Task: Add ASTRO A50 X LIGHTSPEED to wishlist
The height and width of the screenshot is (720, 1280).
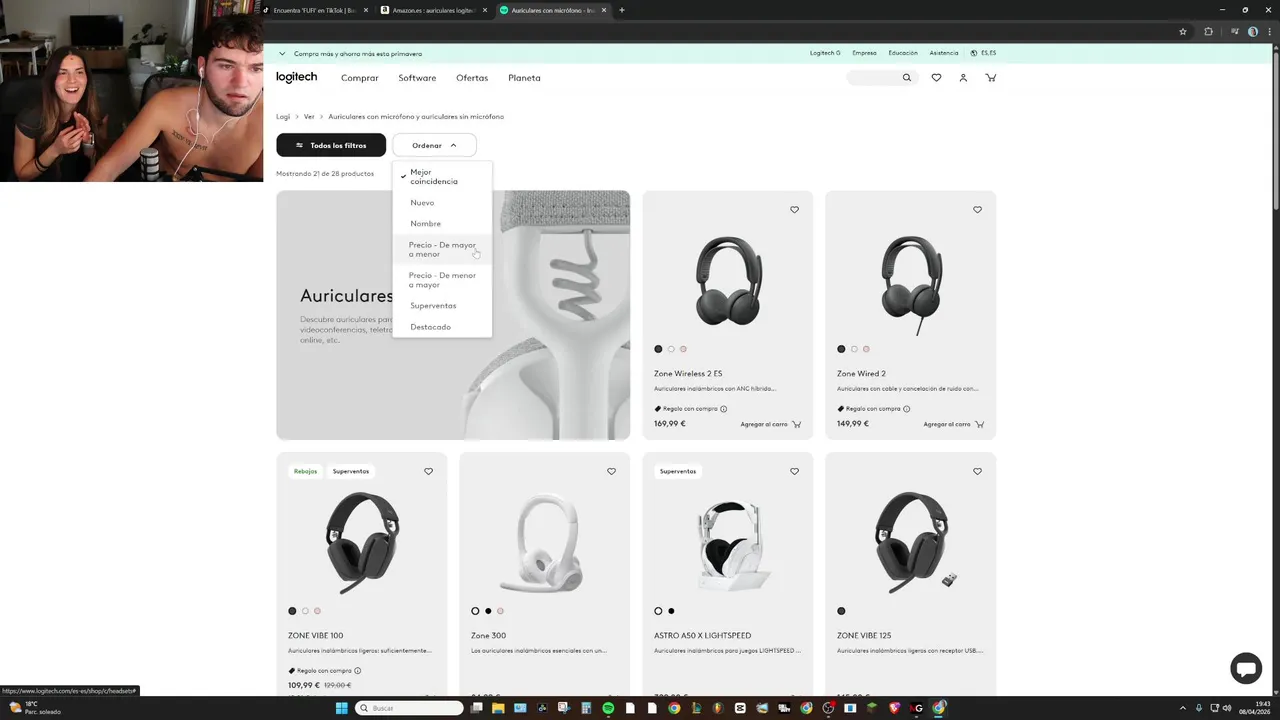Action: [795, 471]
